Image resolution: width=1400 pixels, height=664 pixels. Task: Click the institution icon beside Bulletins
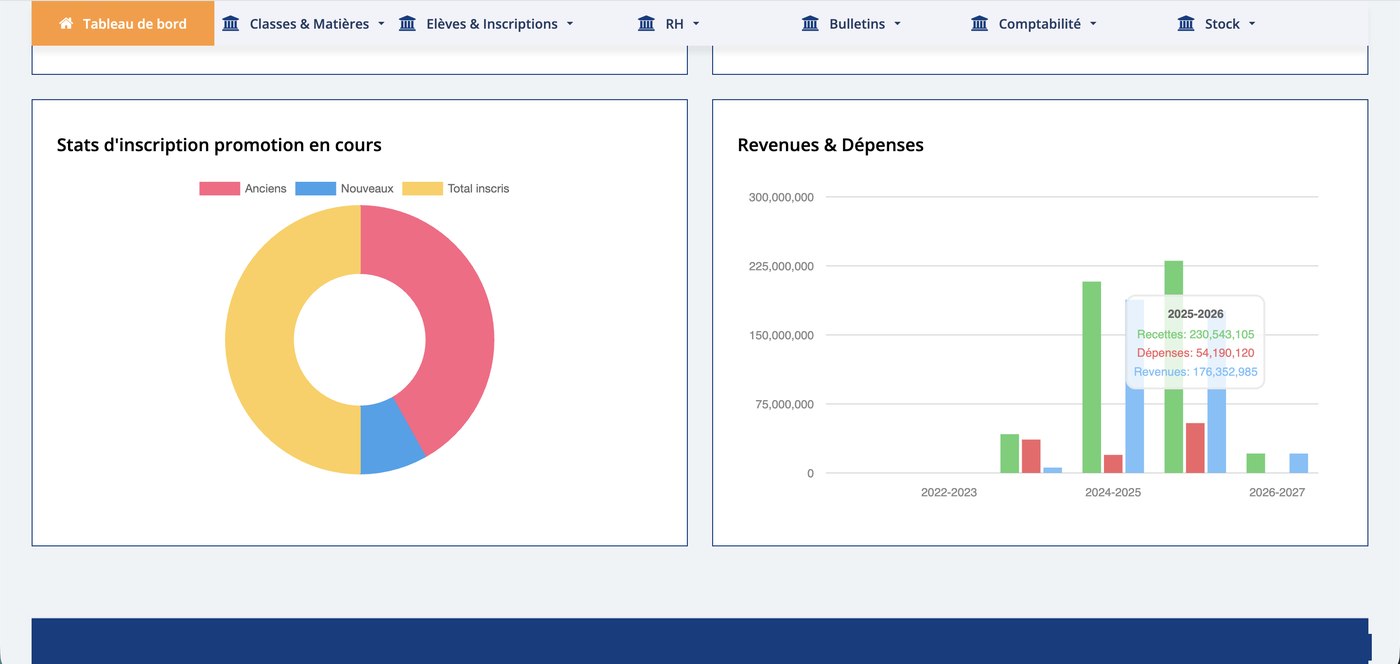[x=810, y=23]
